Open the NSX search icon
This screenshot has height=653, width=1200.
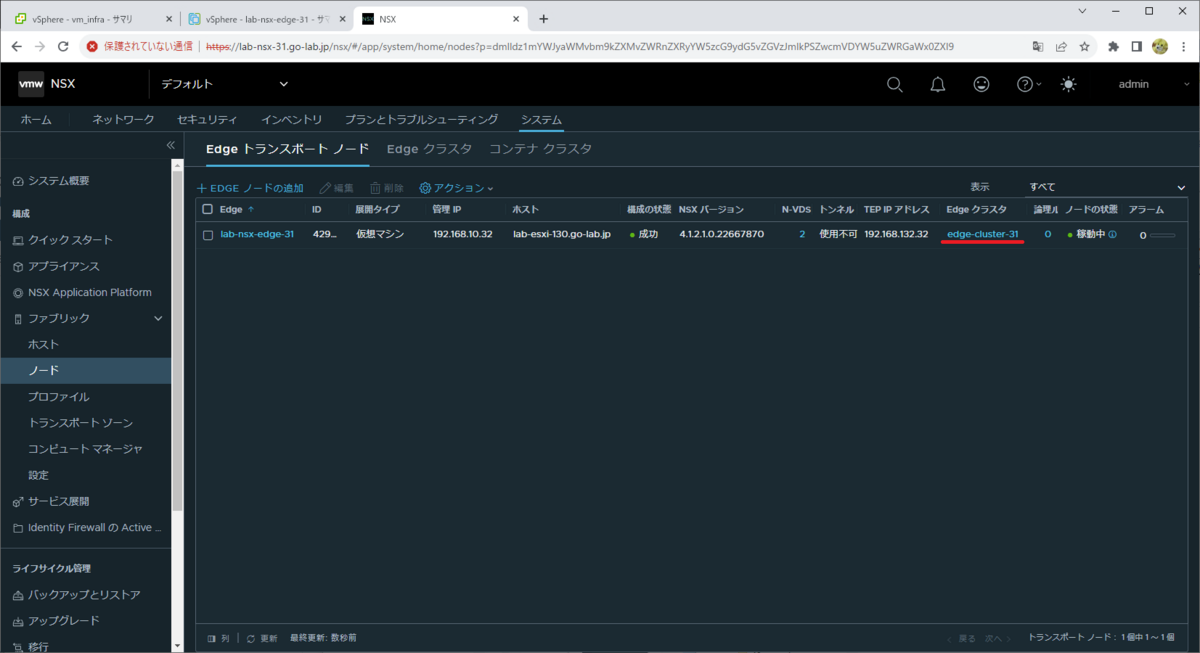[895, 84]
